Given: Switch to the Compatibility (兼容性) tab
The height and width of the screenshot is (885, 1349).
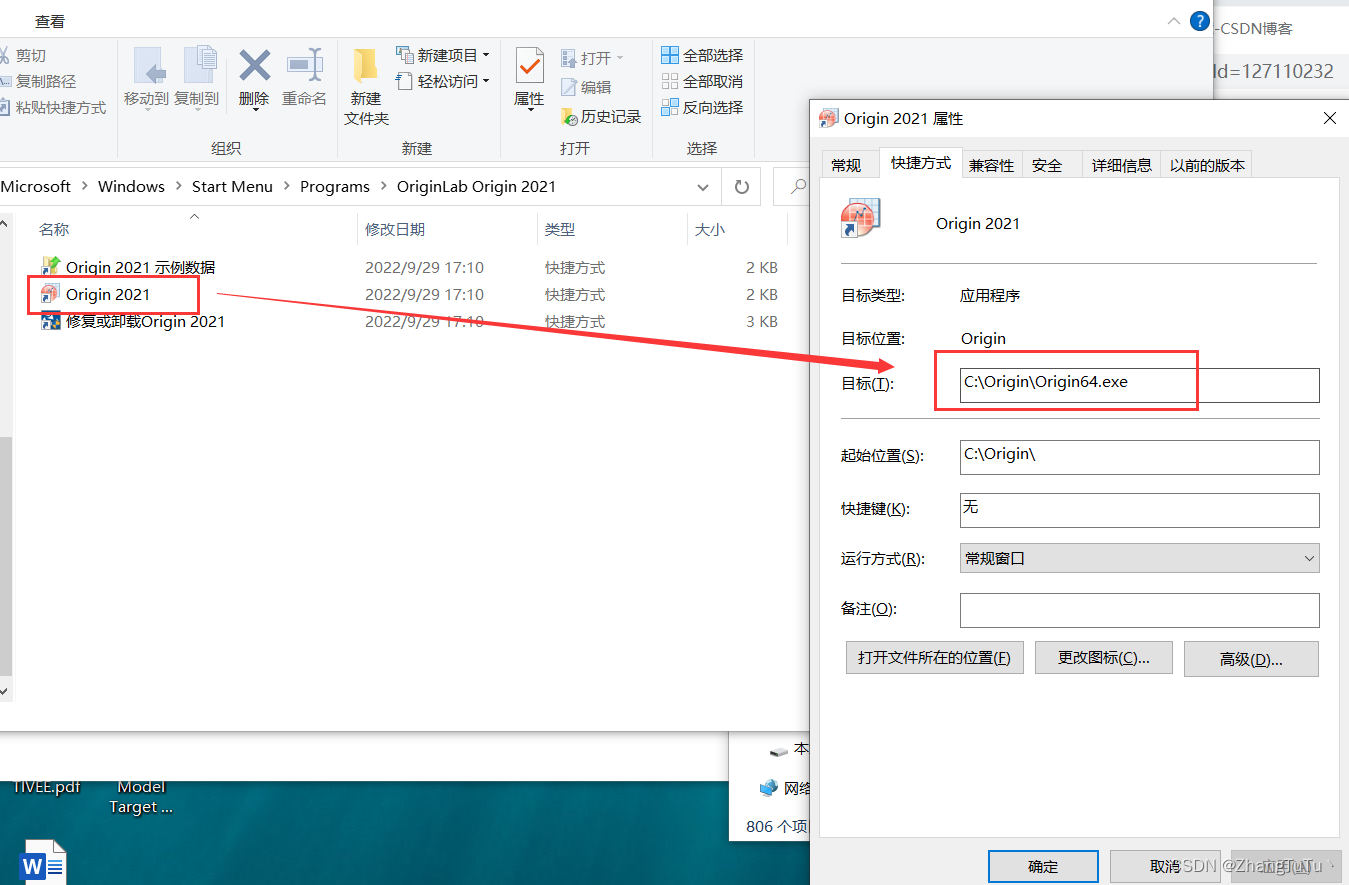Looking at the screenshot, I should (x=991, y=165).
